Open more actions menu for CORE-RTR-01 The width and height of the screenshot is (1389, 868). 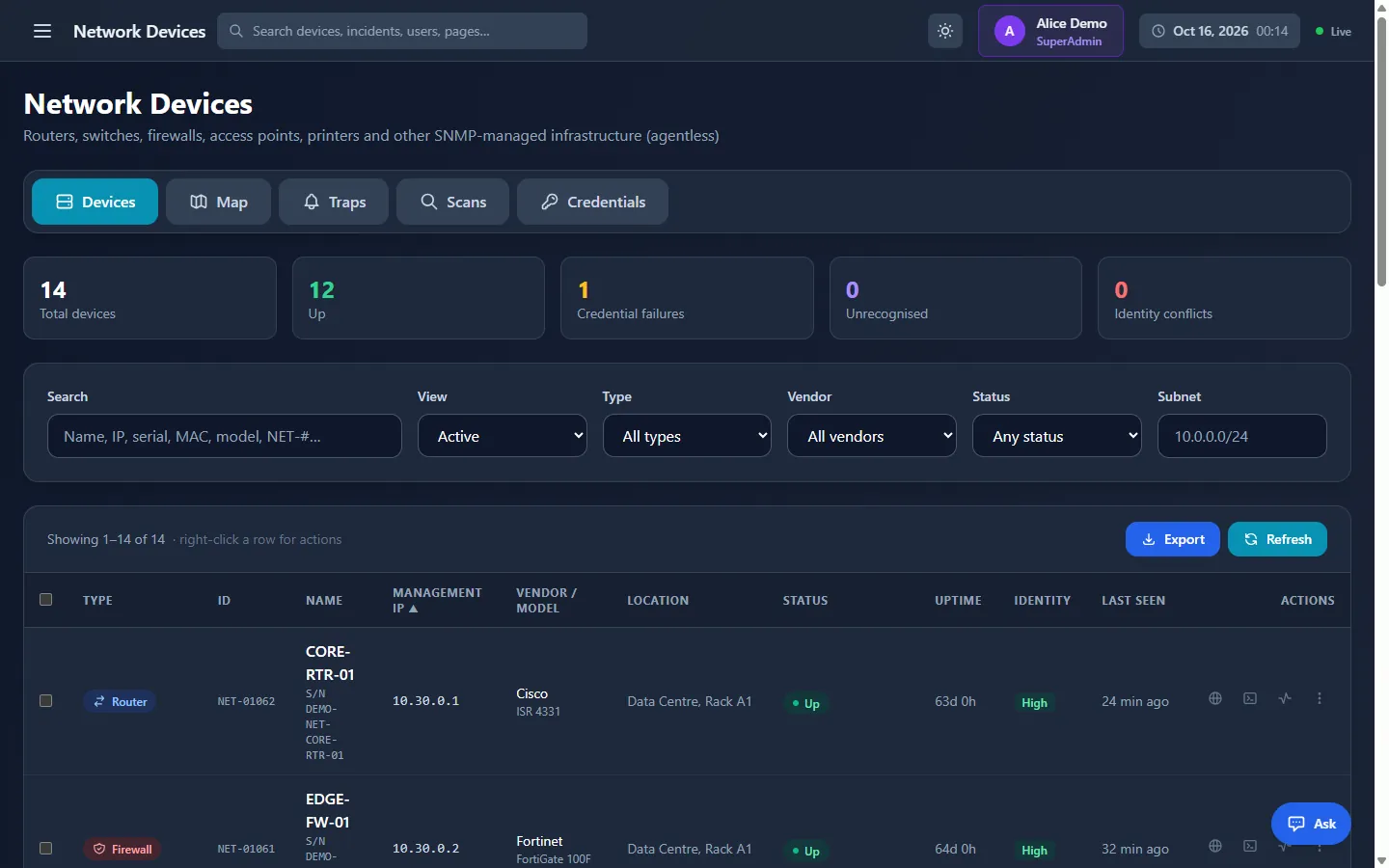[1320, 698]
